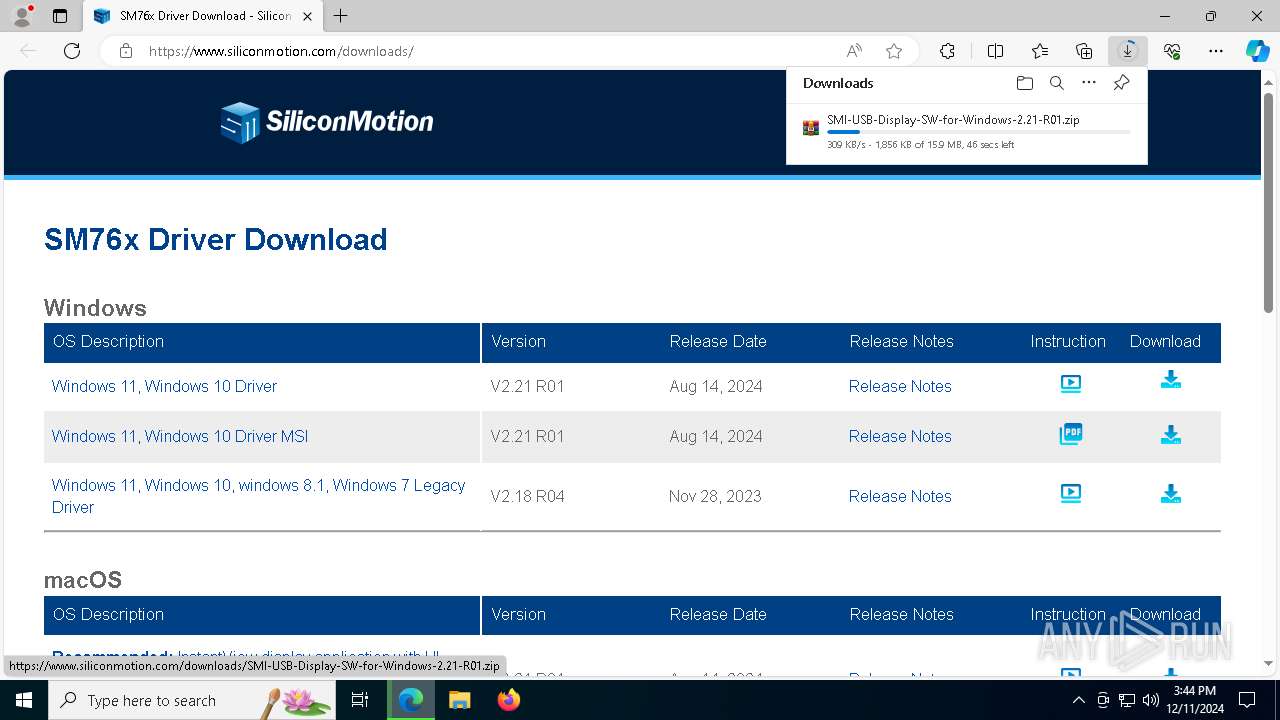The width and height of the screenshot is (1280, 720).
Task: Download the Windows 10 Driver MSI
Action: [1171, 435]
